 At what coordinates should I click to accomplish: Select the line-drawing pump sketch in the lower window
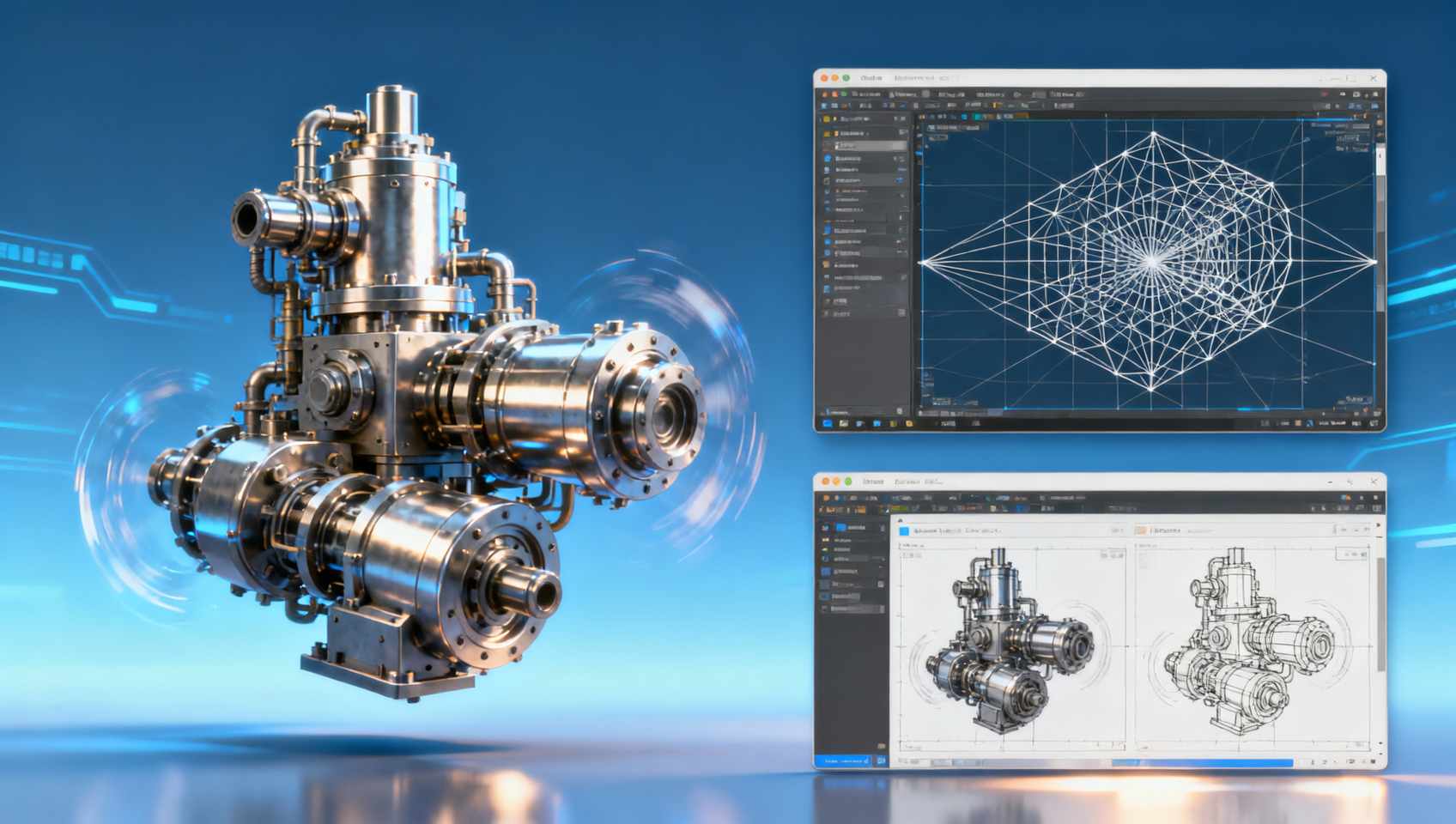(x=1250, y=640)
